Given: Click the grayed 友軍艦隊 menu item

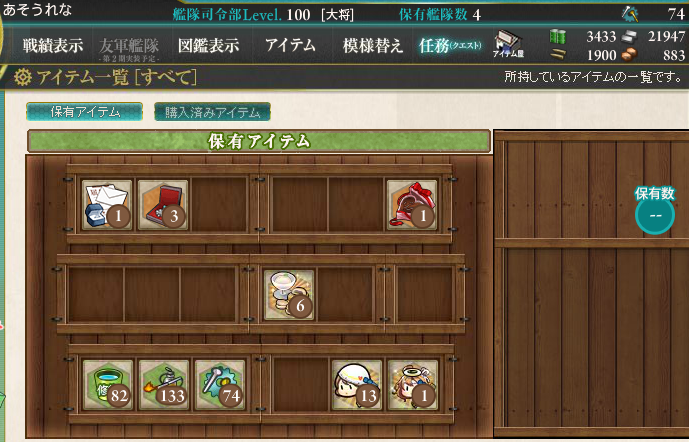Looking at the screenshot, I should click(129, 48).
